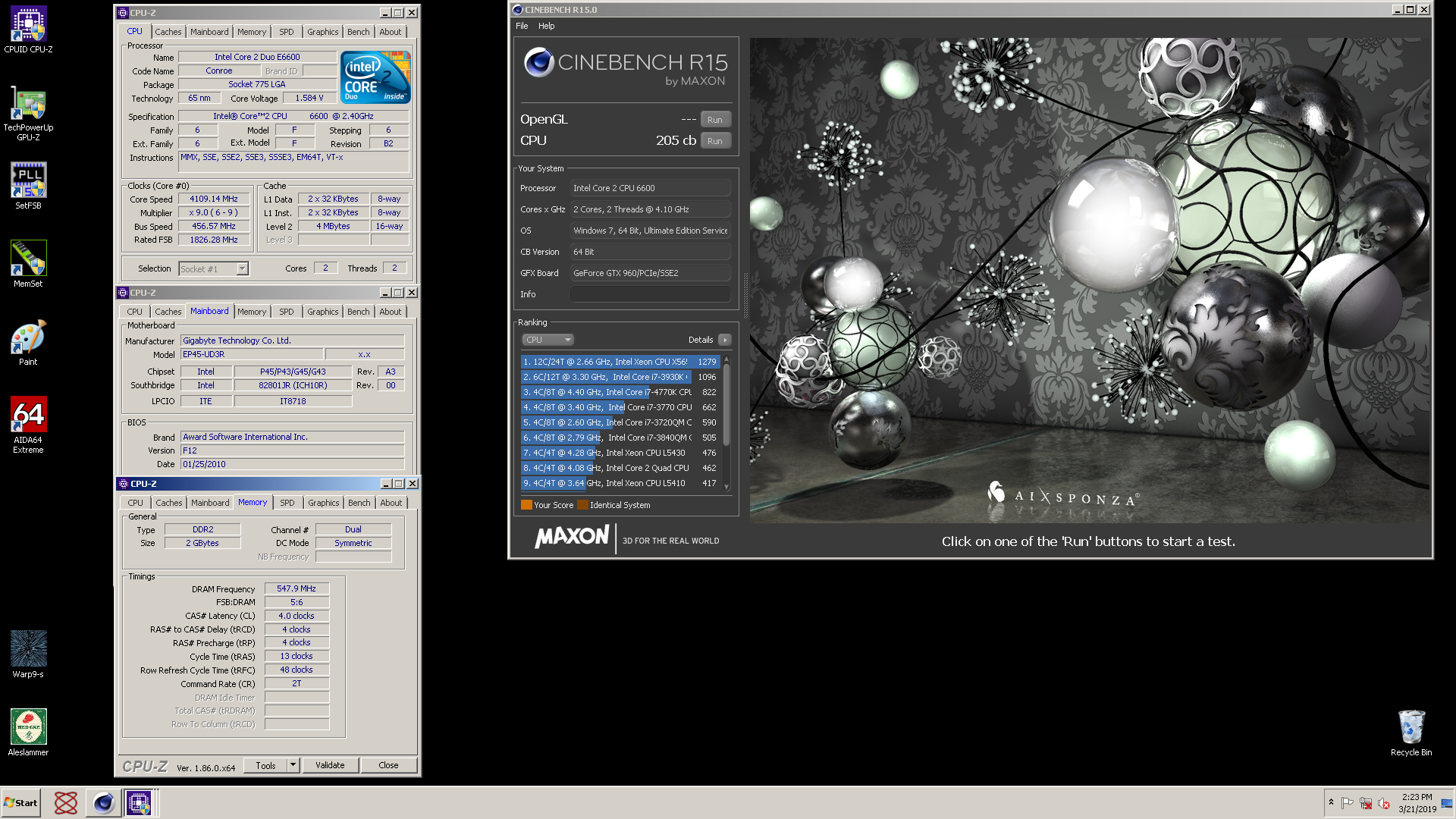Switch to Cinebench from the taskbar icon
The width and height of the screenshot is (1456, 819).
(x=103, y=803)
